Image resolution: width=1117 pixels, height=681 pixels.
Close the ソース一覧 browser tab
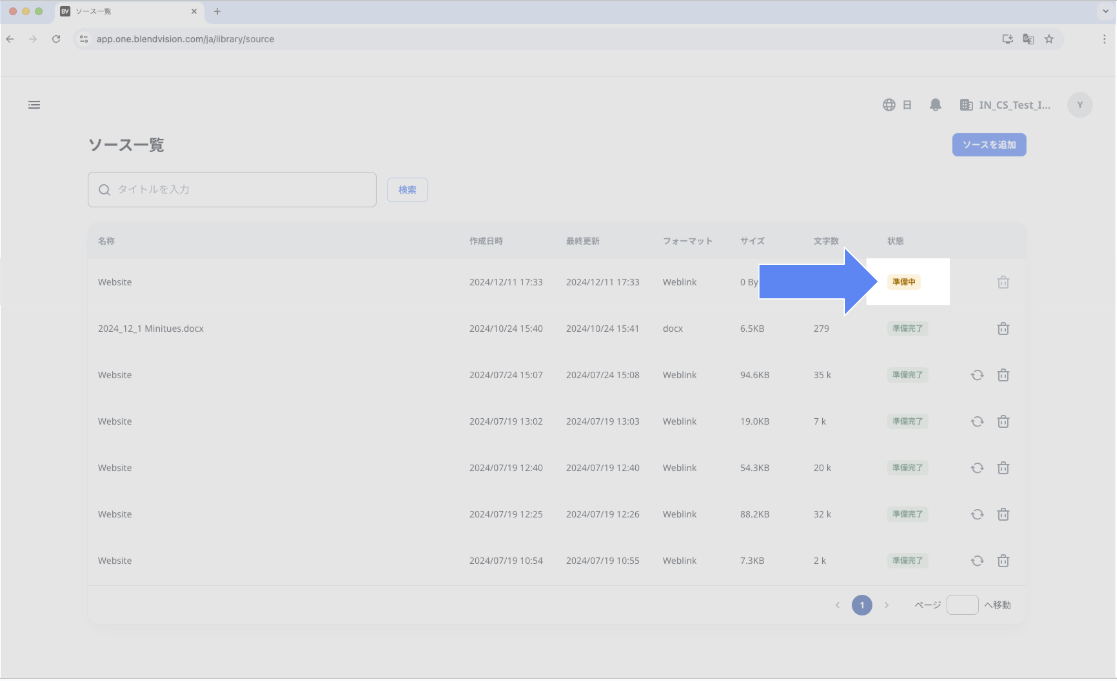(194, 11)
